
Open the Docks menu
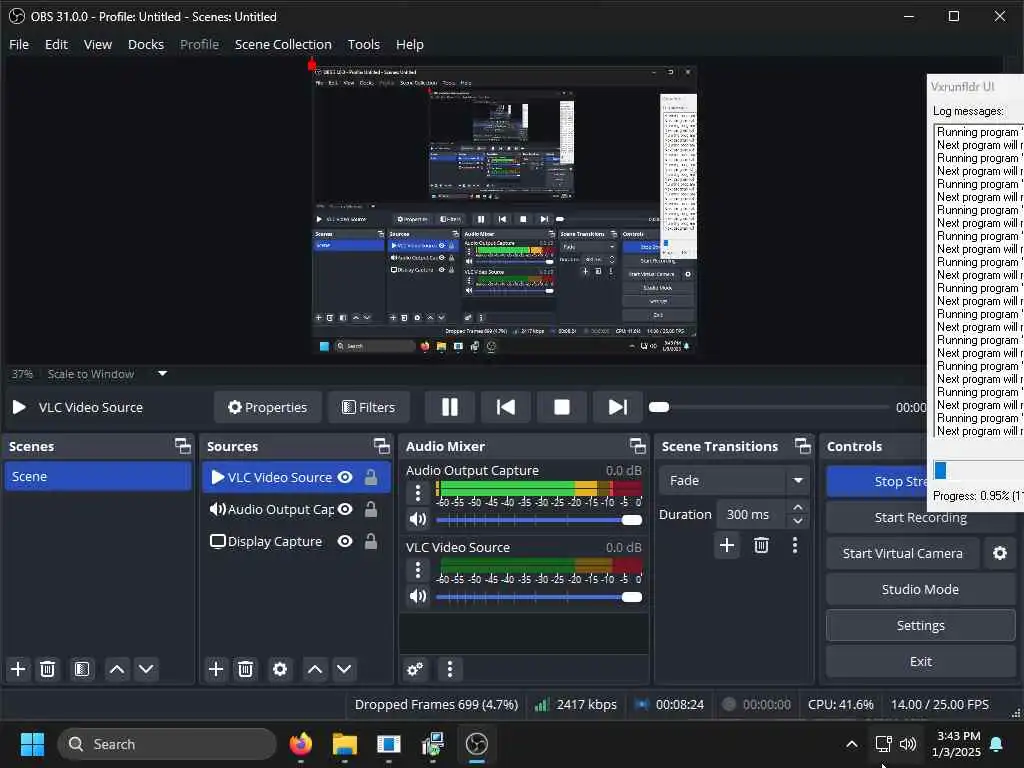coord(146,44)
